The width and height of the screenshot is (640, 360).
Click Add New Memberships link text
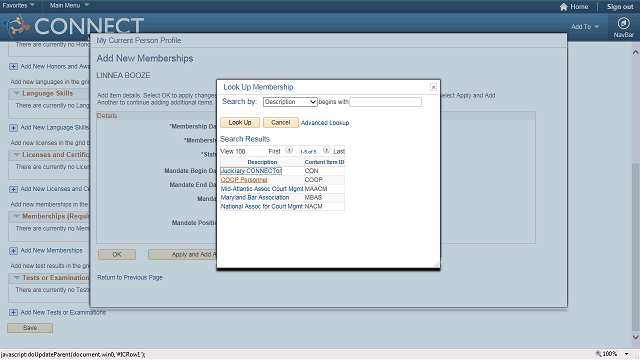[x=51, y=251]
